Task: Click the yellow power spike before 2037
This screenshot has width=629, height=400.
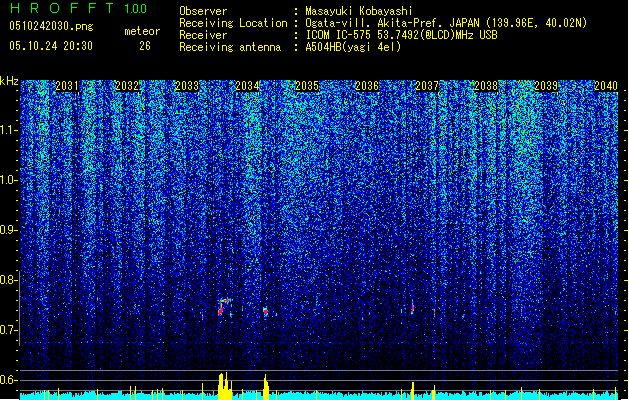Action: tap(412, 391)
